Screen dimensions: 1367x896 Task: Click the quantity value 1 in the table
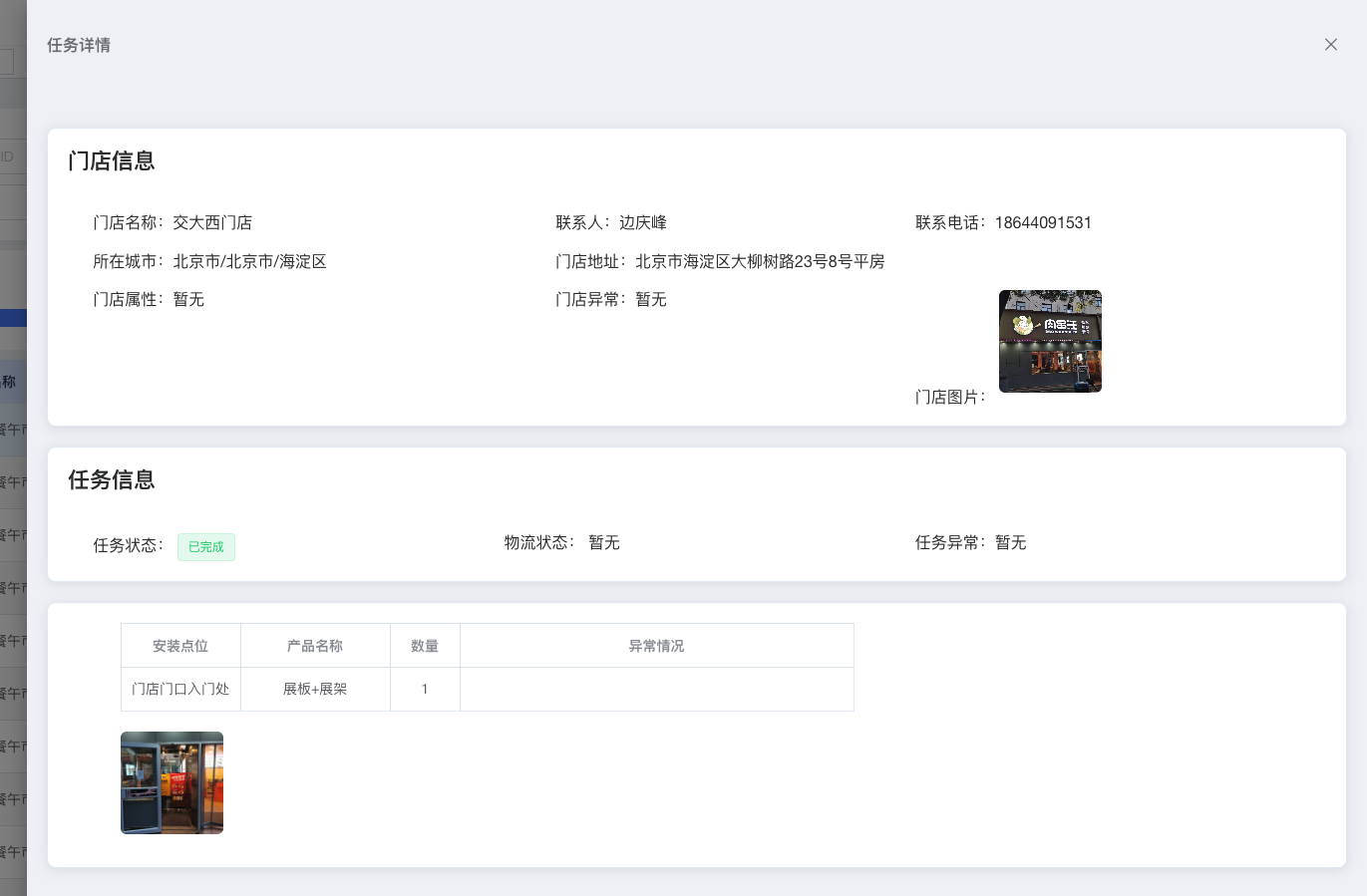425,689
